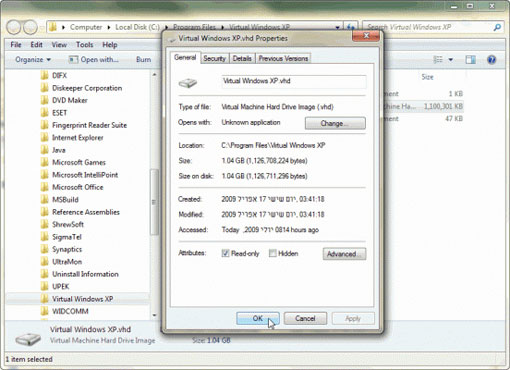Expand the view options dropdown arrow
Image resolution: width=510 pixels, height=370 pixels.
(x=451, y=60)
